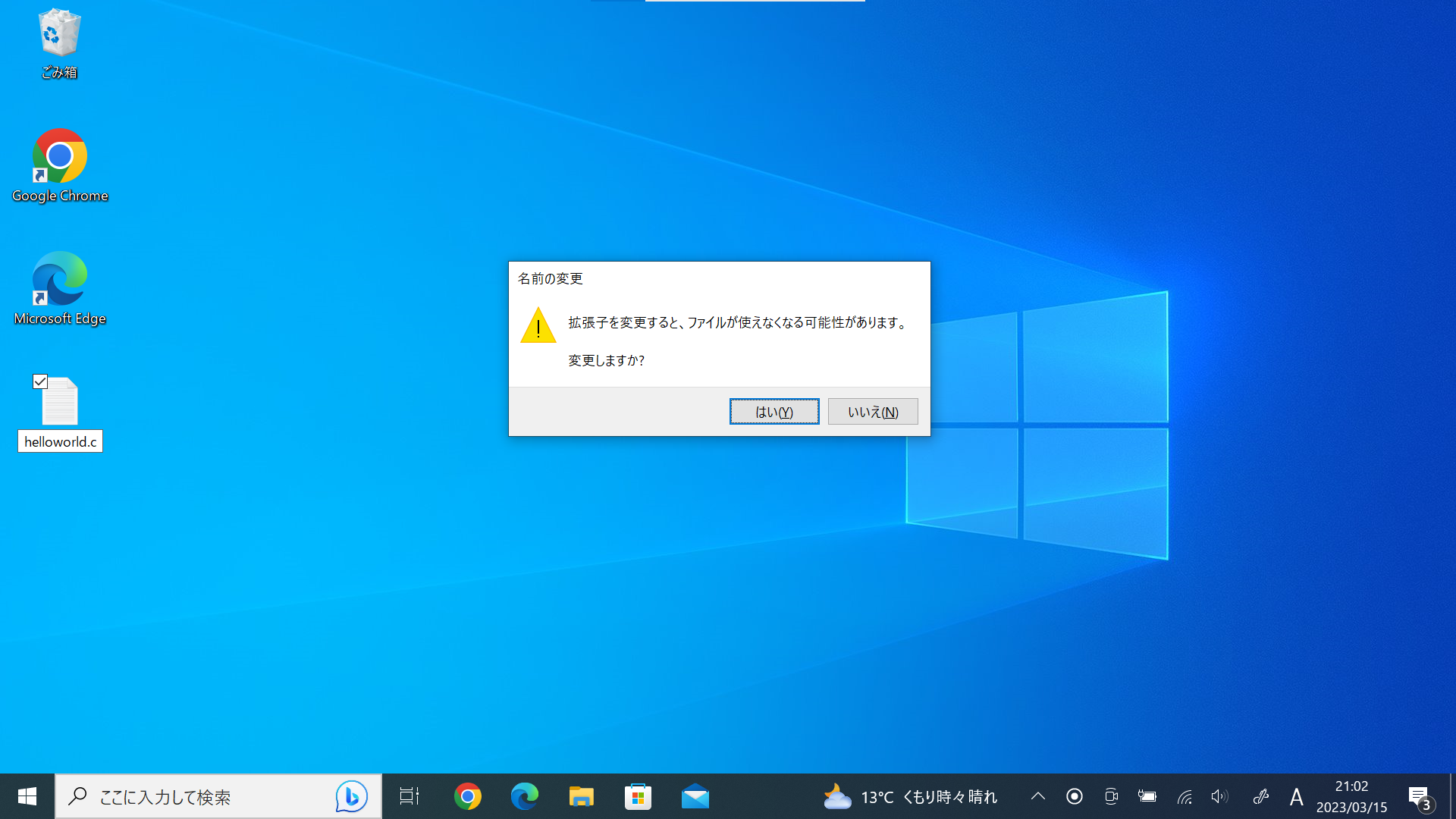
Task: Click Show desktop strip at taskbar end
Action: pos(1452,796)
